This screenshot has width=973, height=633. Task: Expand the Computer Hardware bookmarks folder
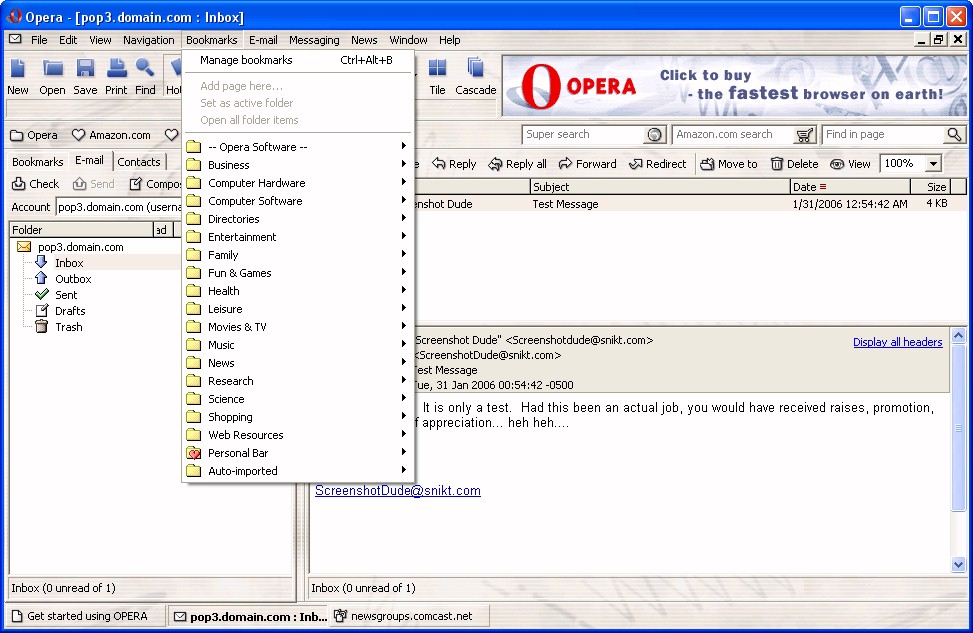(x=298, y=183)
